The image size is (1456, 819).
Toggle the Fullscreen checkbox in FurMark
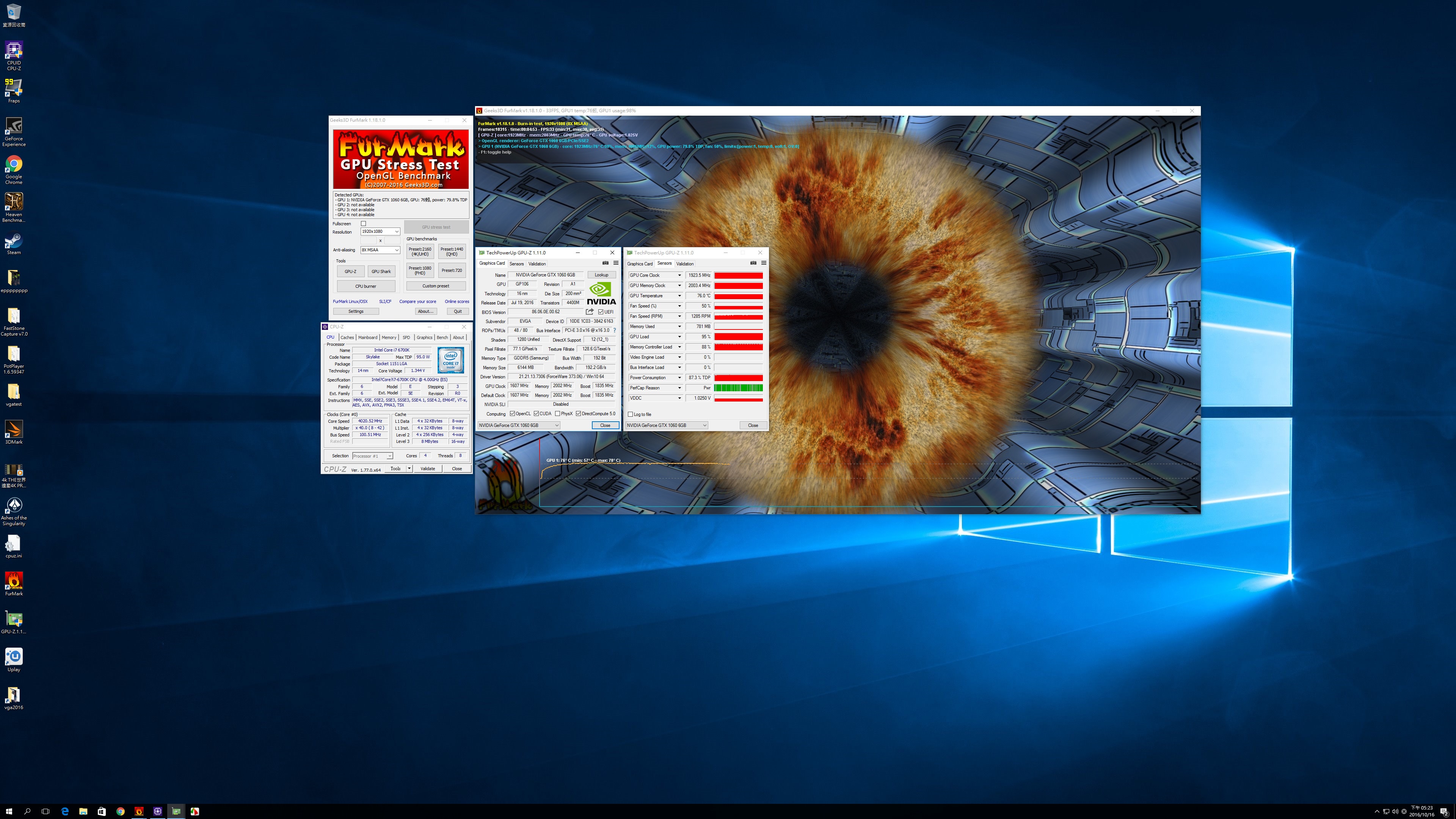pyautogui.click(x=364, y=223)
